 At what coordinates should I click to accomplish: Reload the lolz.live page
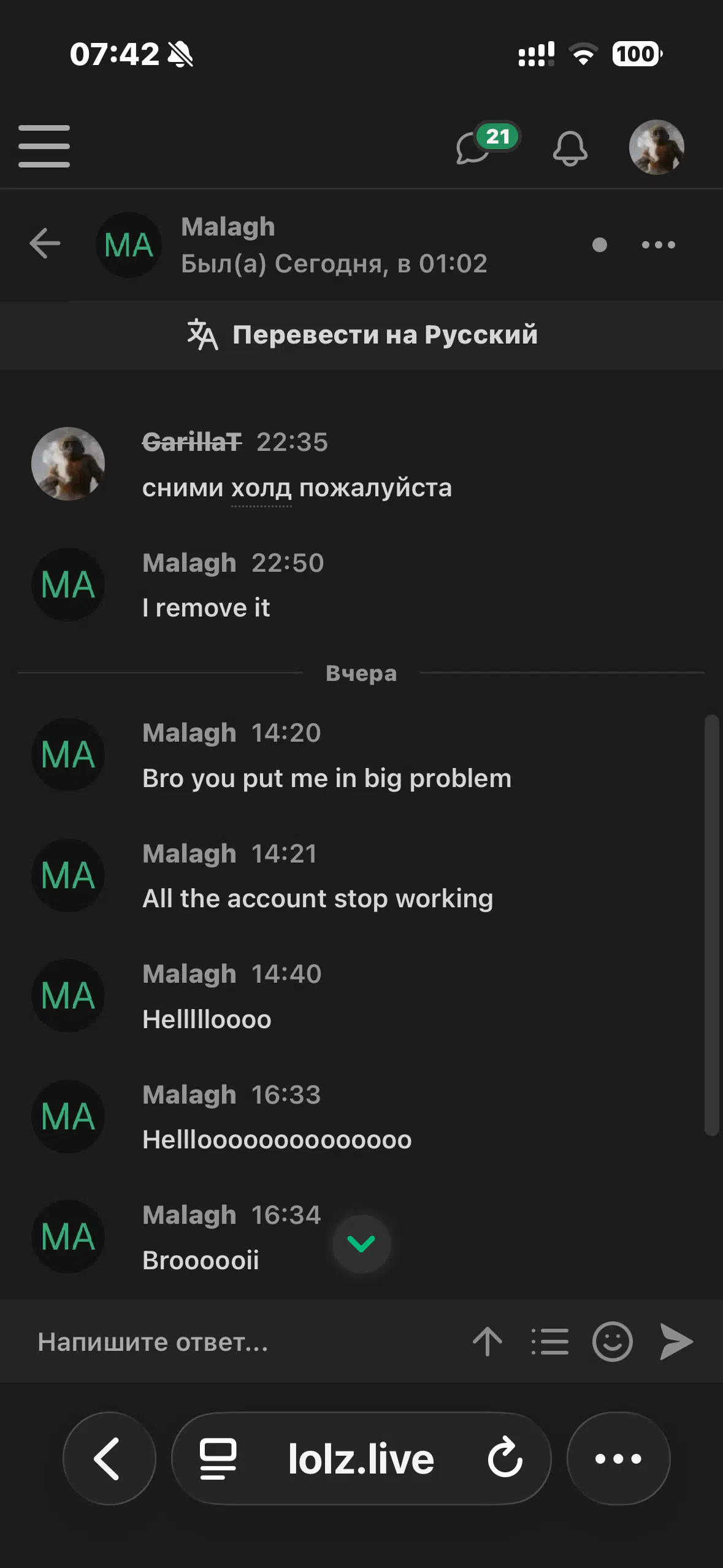[x=505, y=1458]
